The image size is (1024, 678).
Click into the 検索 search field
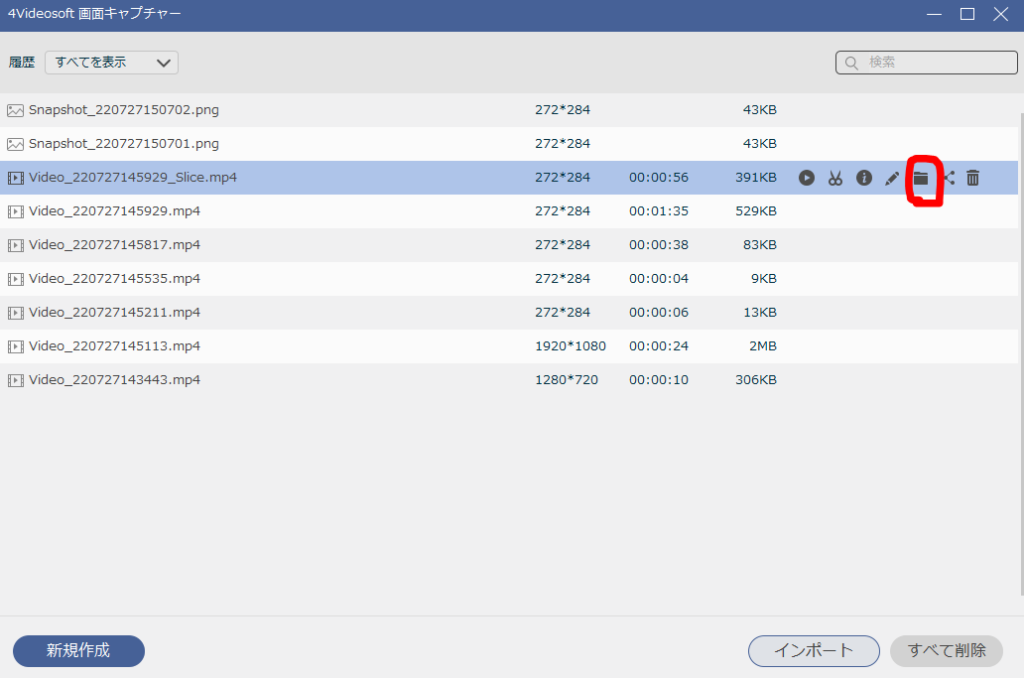[x=935, y=62]
